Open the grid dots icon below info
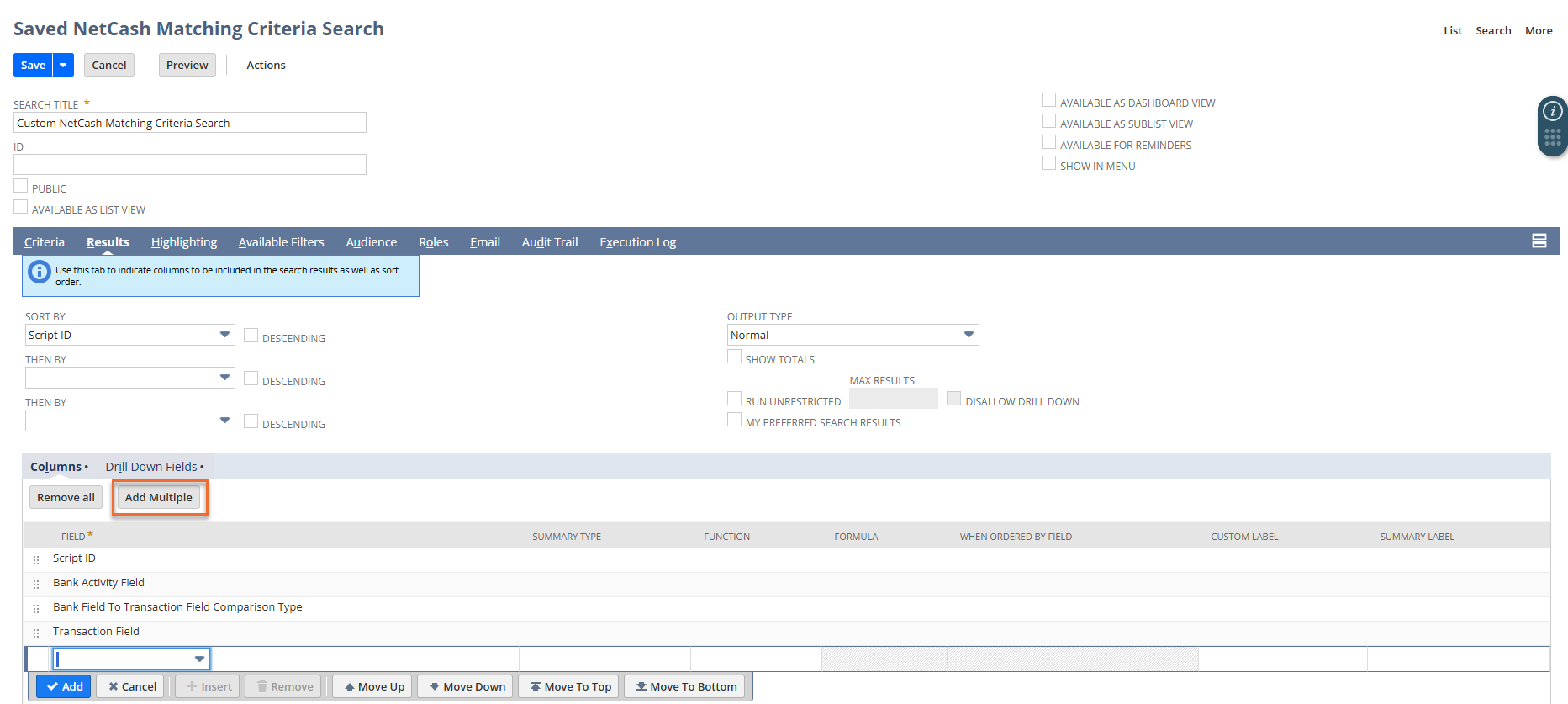This screenshot has width=1568, height=704. click(1552, 137)
